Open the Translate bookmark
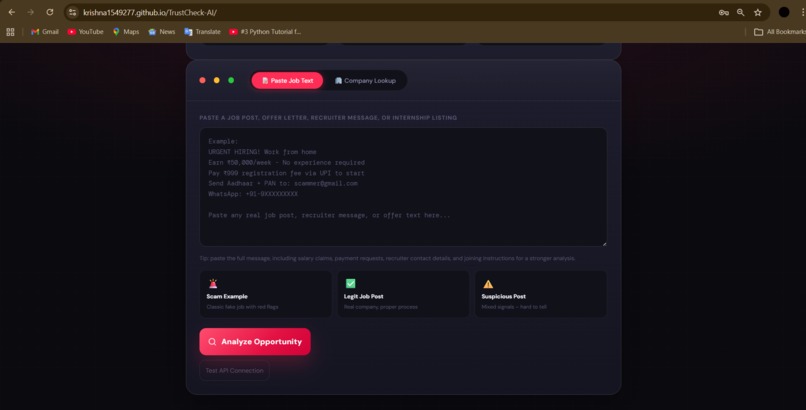806x410 pixels. pyautogui.click(x=202, y=32)
